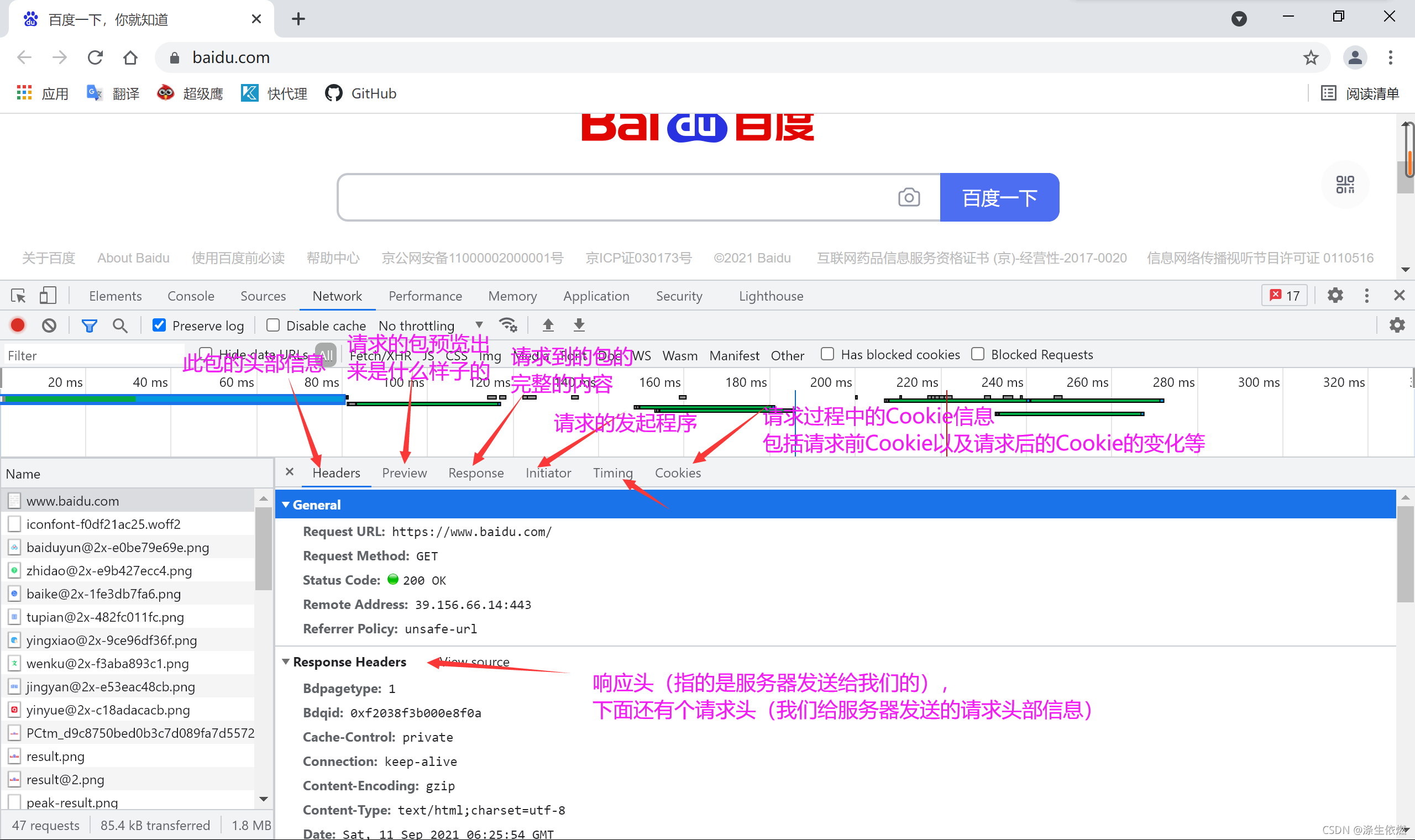Open the No throttling dropdown
Image resolution: width=1415 pixels, height=840 pixels.
click(431, 326)
